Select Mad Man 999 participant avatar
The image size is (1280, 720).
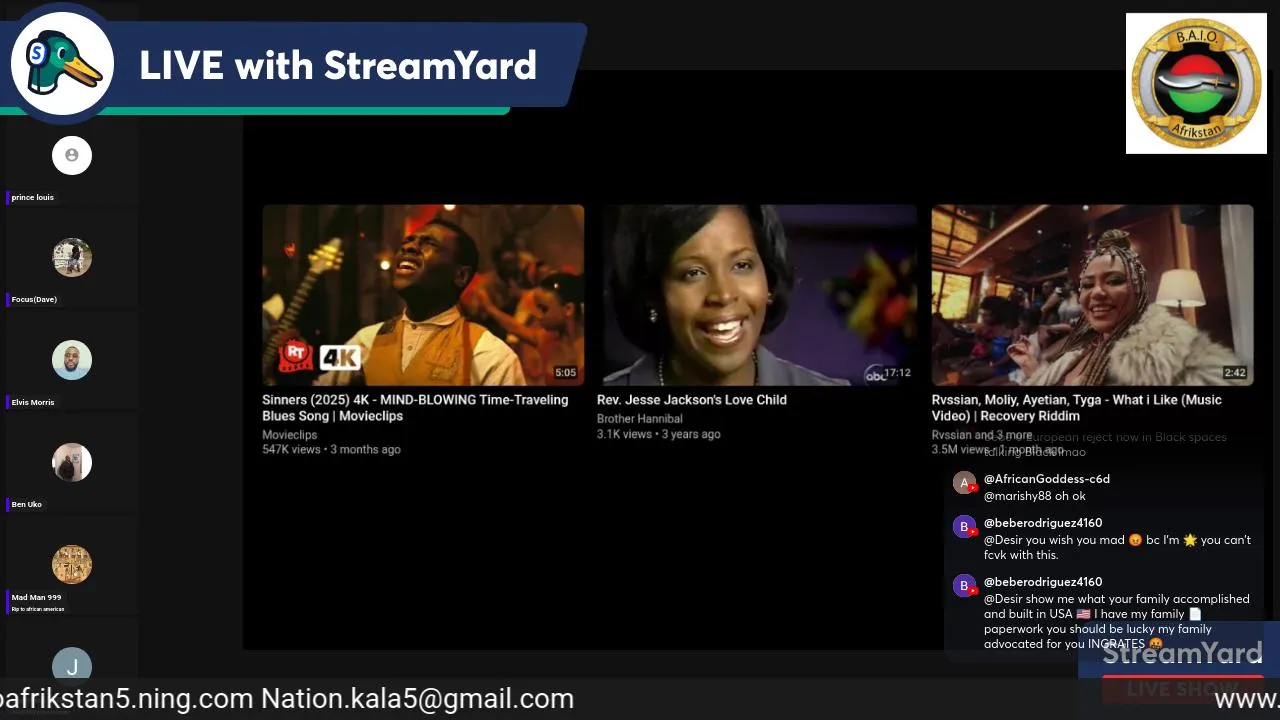[x=72, y=565]
